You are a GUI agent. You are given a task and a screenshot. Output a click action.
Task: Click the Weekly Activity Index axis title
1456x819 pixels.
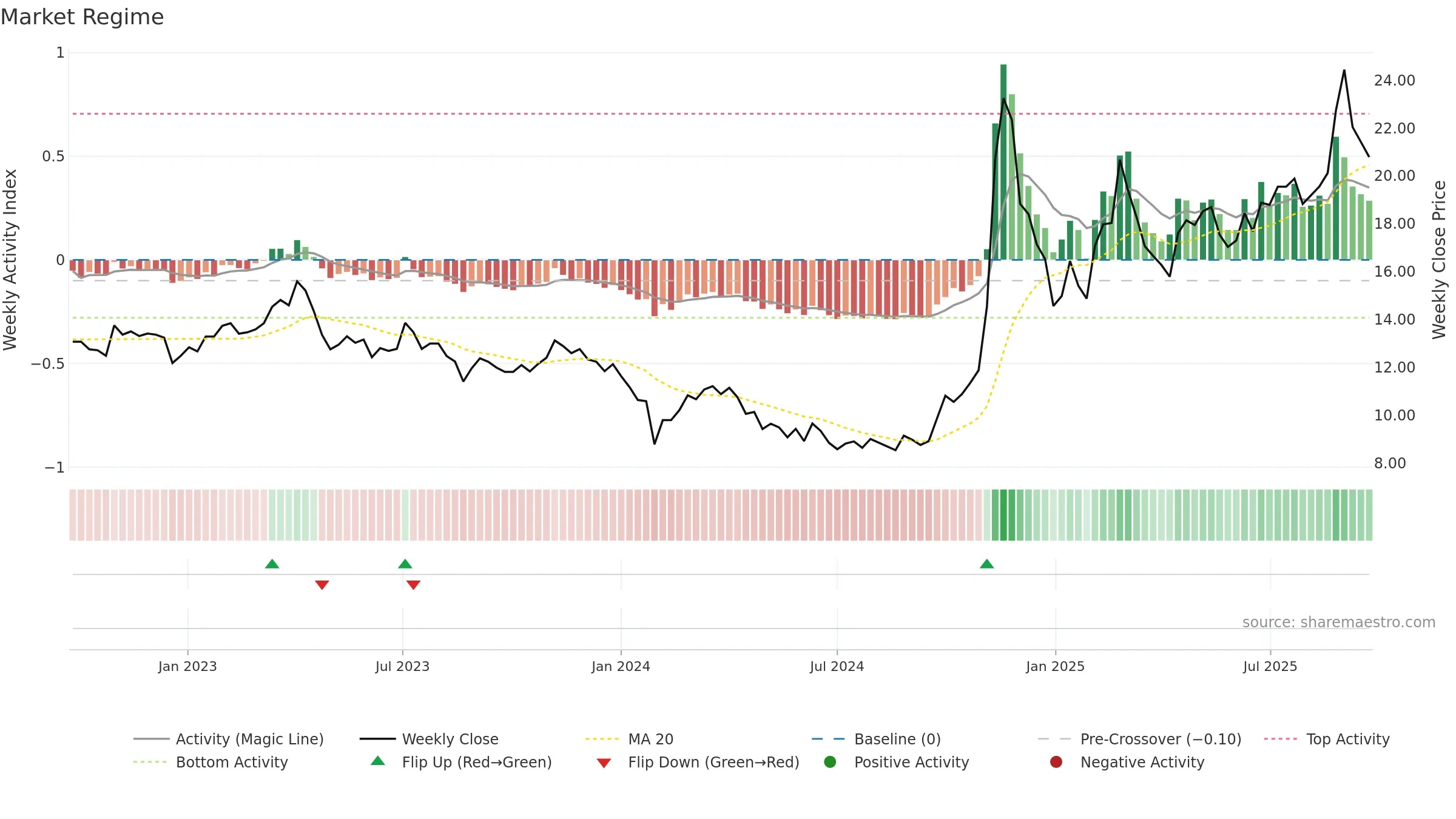click(10, 260)
